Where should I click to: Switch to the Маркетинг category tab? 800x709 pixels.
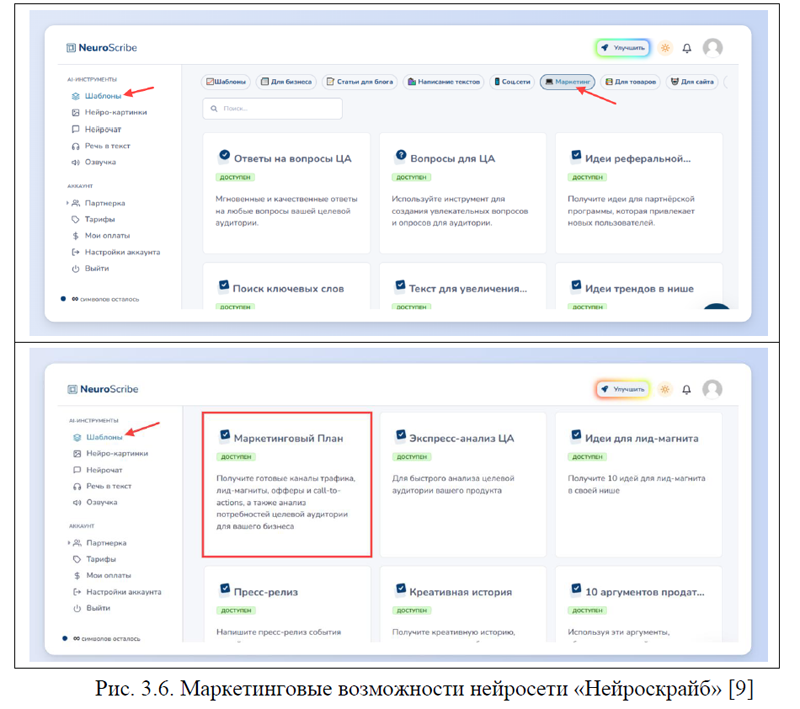(x=568, y=82)
